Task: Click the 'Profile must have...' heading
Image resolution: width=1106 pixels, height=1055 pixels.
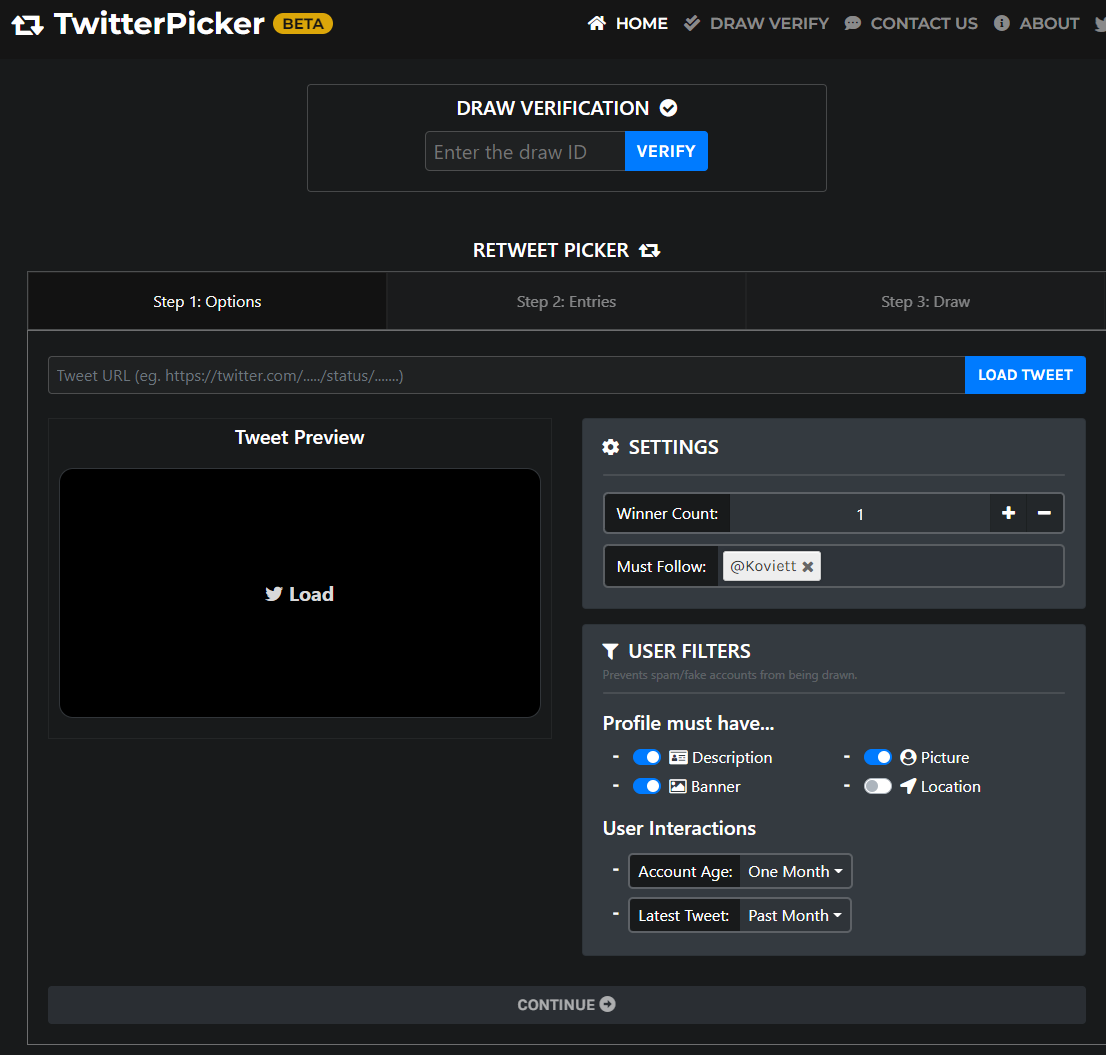Action: tap(688, 724)
